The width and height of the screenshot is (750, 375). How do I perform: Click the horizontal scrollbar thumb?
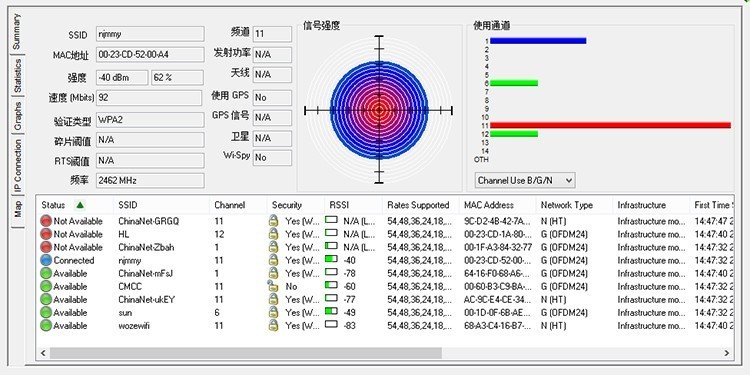(246, 353)
